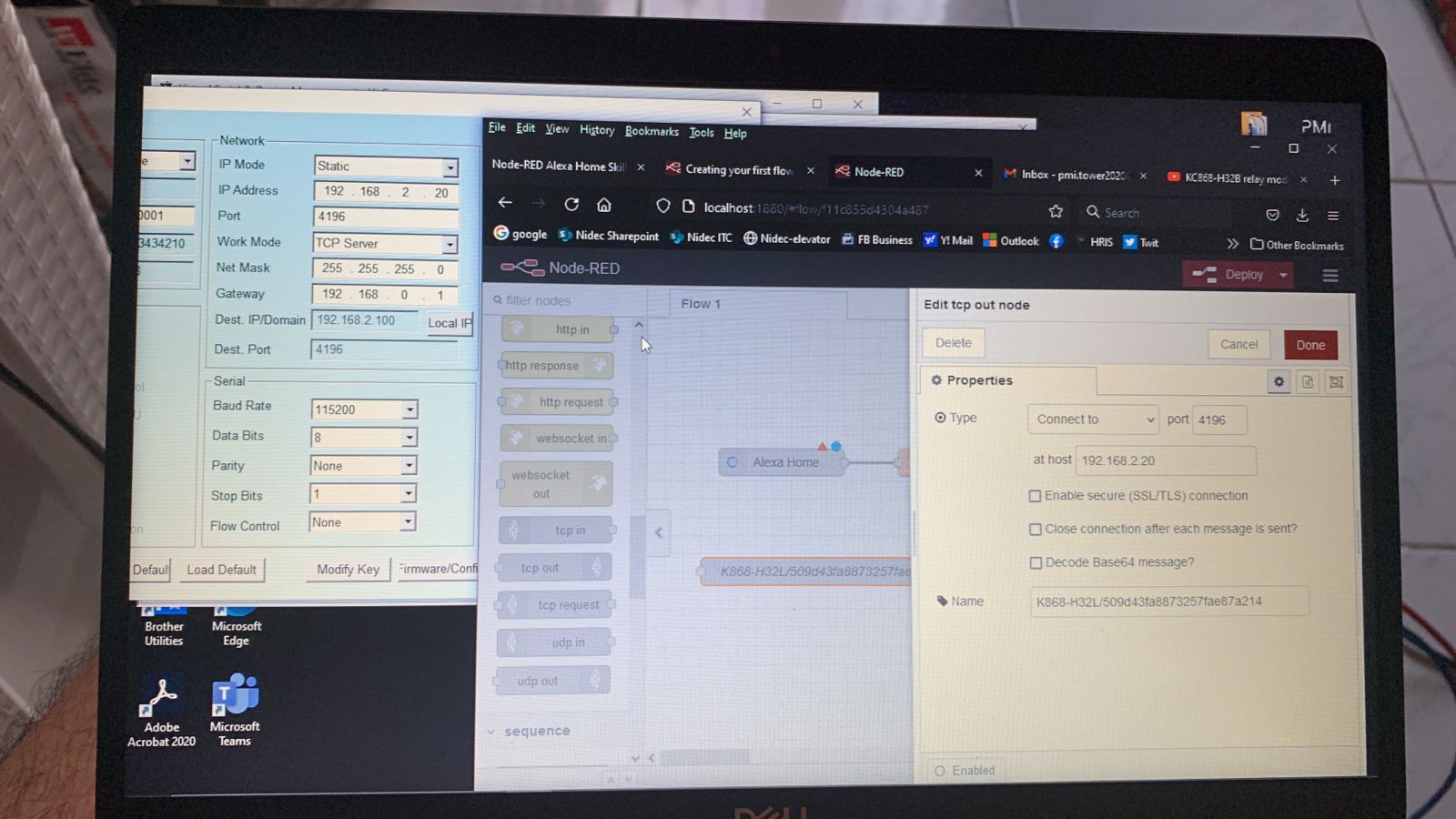This screenshot has width=1456, height=819.
Task: Open the Firefox downloads icon
Action: click(1302, 216)
